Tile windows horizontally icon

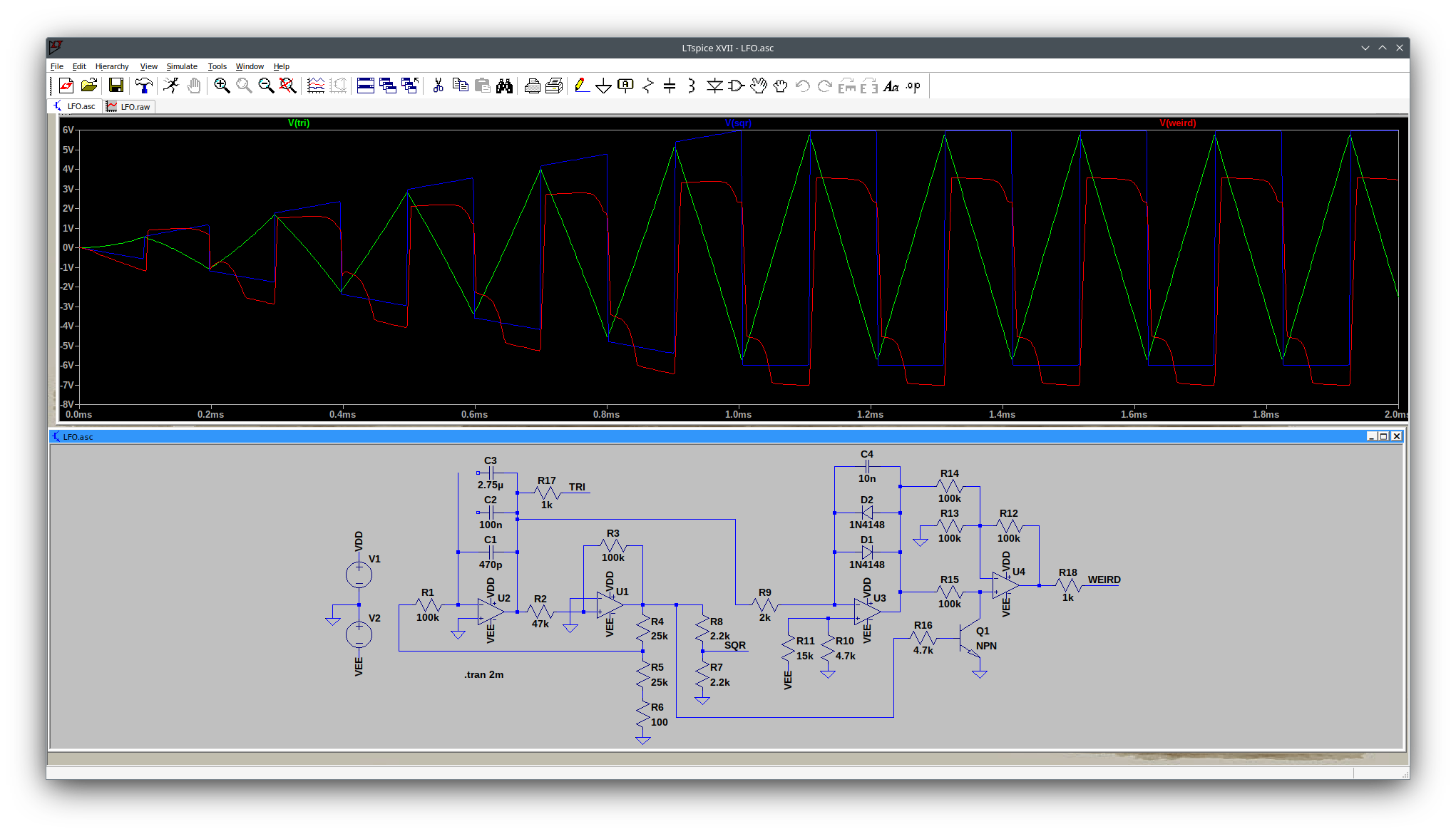coord(366,86)
